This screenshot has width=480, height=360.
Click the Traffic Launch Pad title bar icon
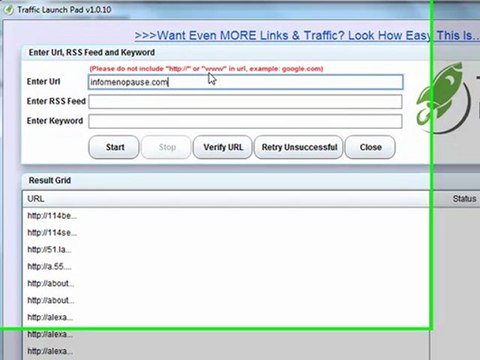tap(8, 10)
